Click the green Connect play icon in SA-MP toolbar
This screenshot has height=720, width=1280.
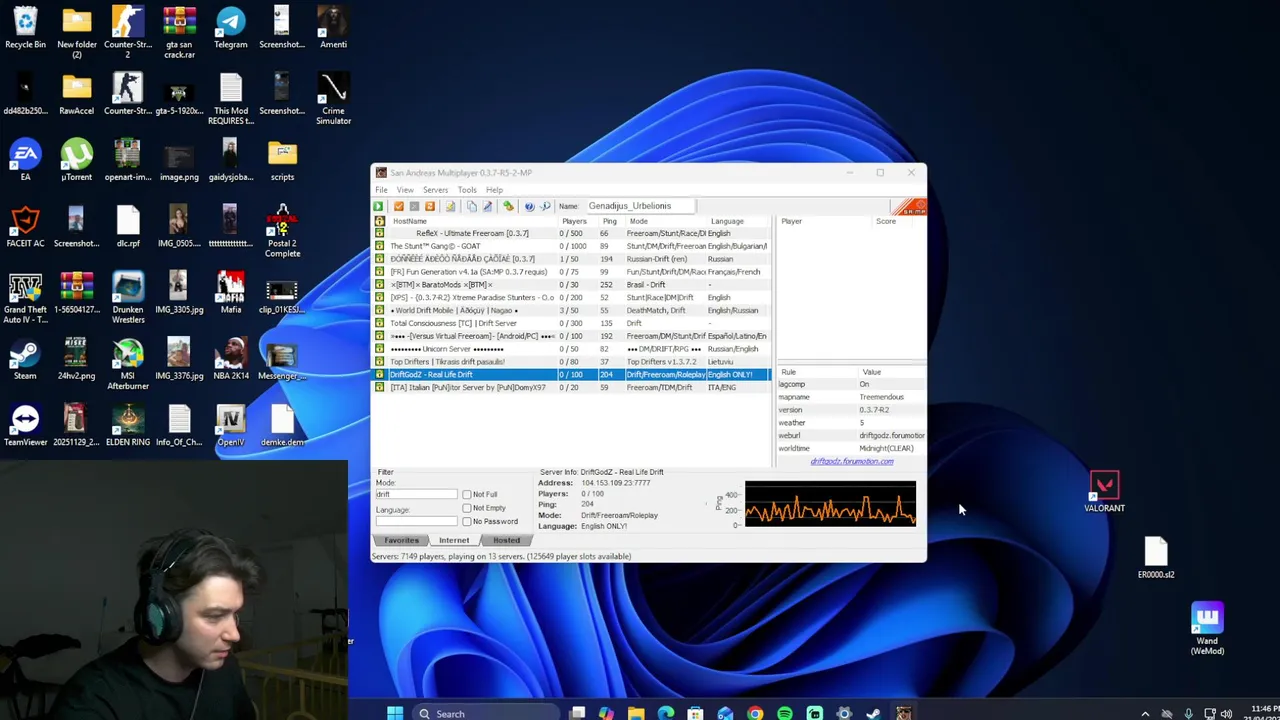[x=378, y=206]
